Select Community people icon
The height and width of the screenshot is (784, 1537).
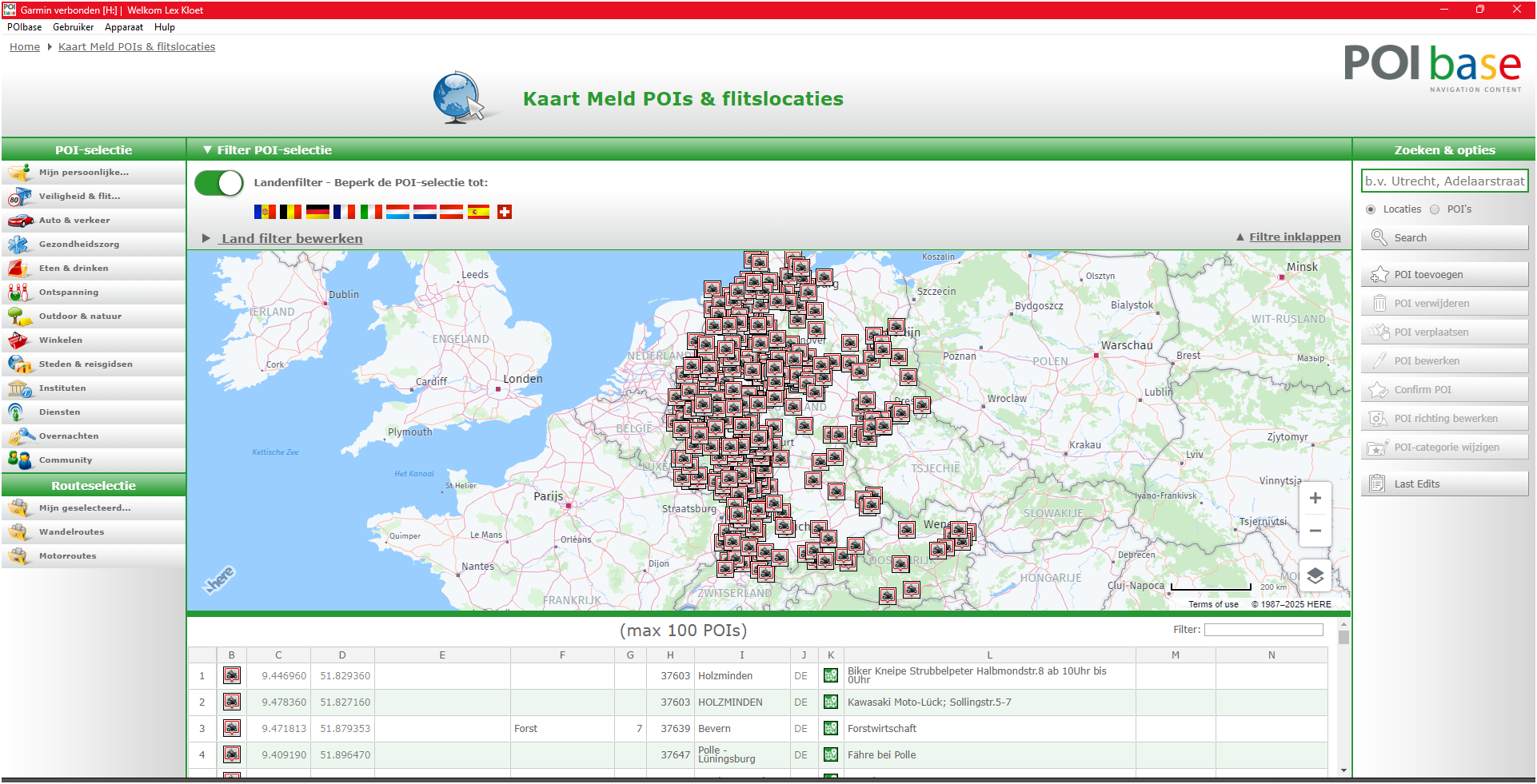click(20, 460)
